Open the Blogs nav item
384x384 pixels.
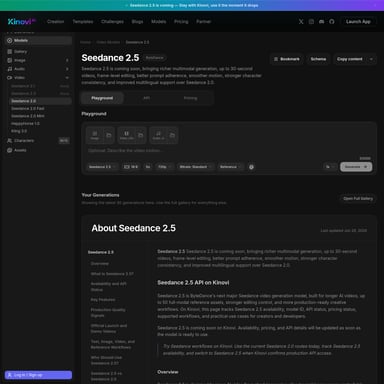click(x=137, y=22)
